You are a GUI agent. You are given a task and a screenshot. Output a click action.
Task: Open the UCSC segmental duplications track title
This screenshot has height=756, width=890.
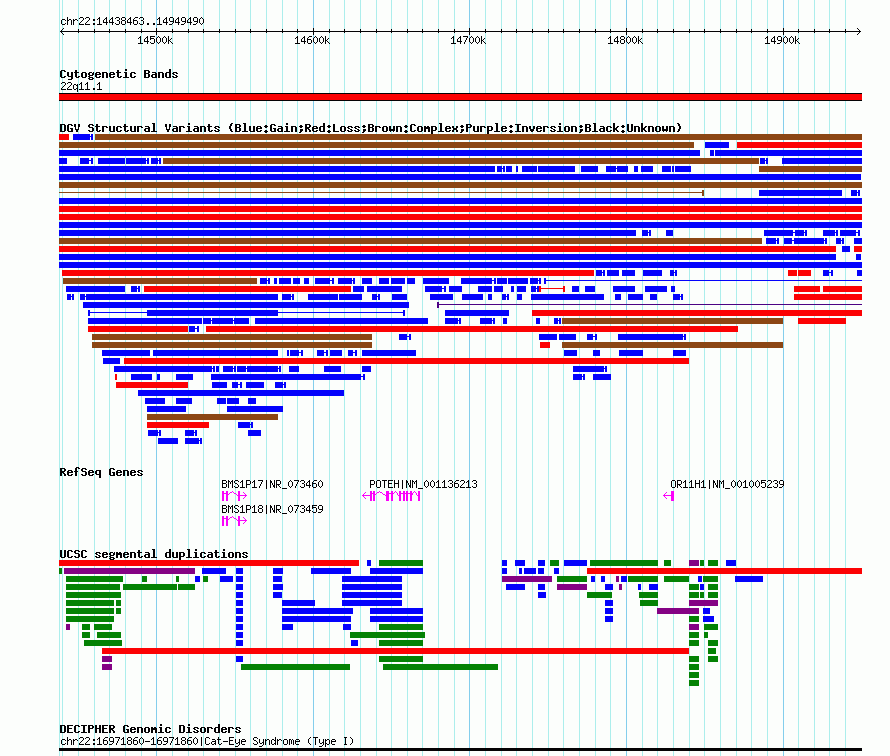[154, 554]
